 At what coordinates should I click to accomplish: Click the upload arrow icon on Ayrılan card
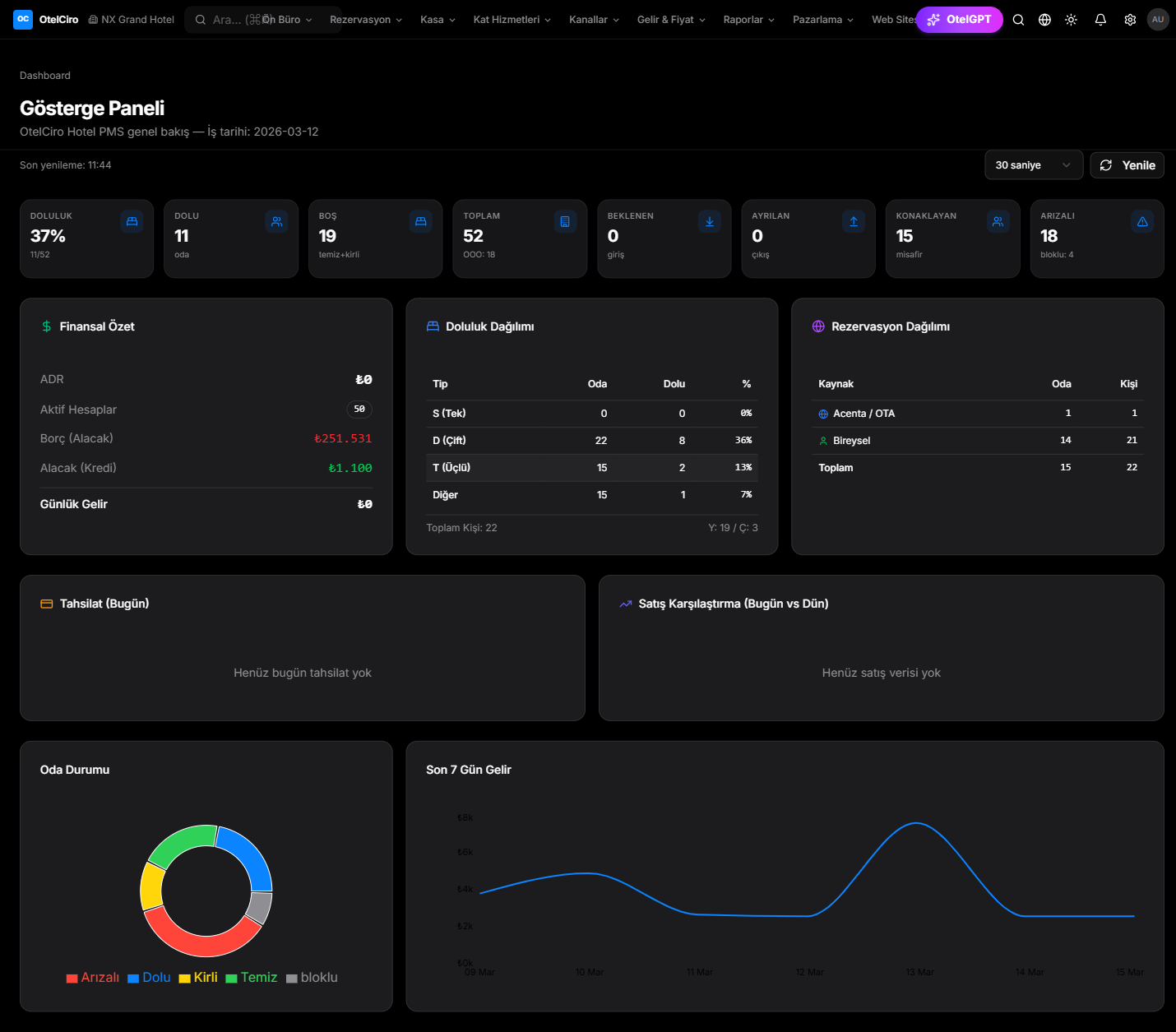(x=854, y=221)
